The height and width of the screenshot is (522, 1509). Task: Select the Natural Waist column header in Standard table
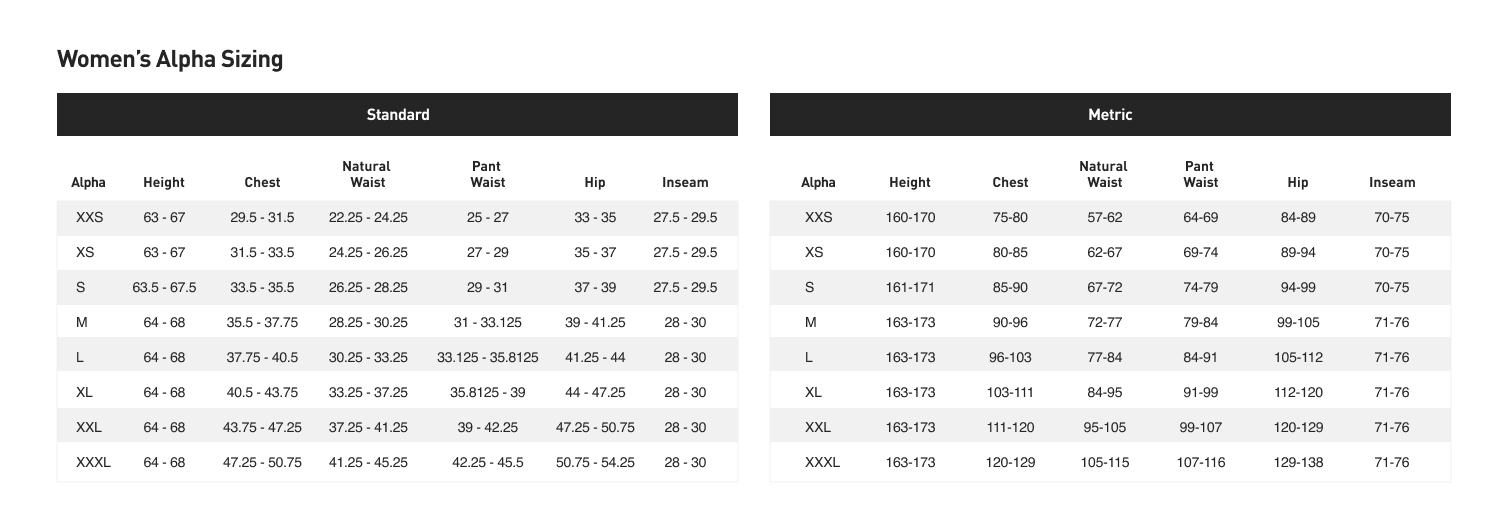coord(367,174)
